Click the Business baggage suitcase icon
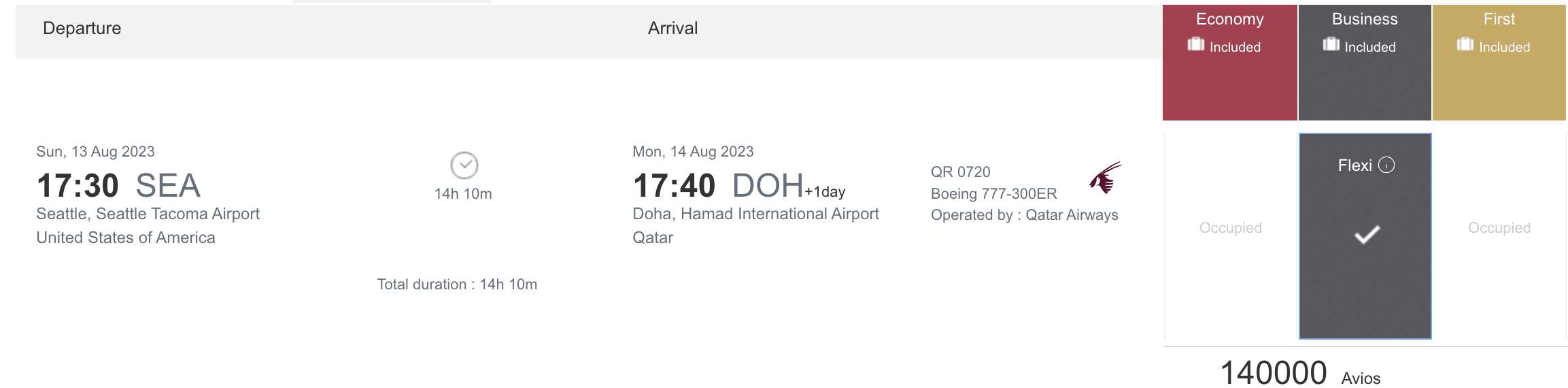The width and height of the screenshot is (1568, 388). 1331,45
